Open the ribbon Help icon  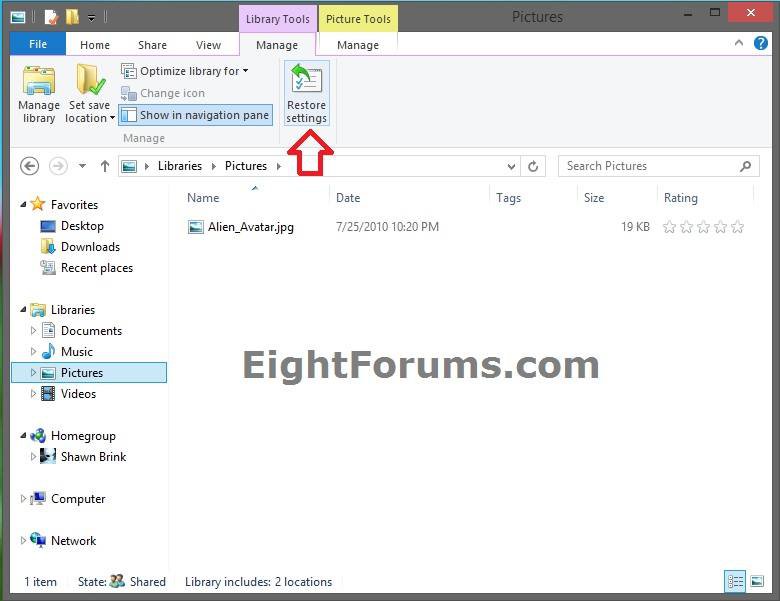pos(761,44)
